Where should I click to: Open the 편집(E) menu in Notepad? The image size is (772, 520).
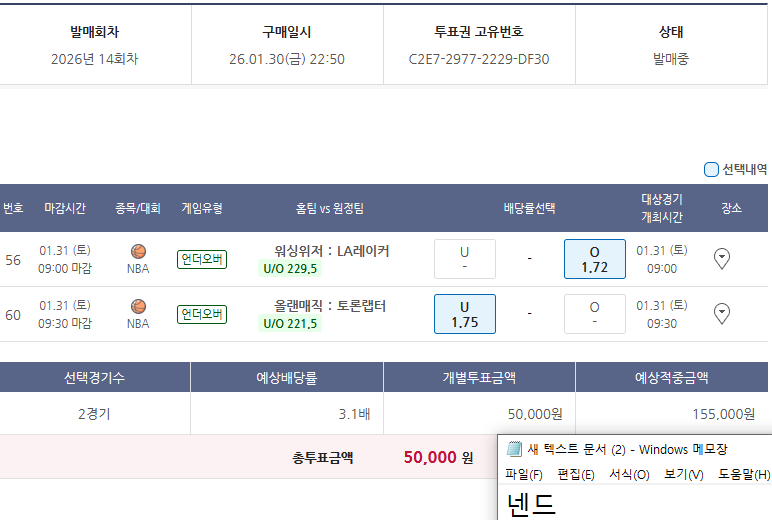(576, 474)
